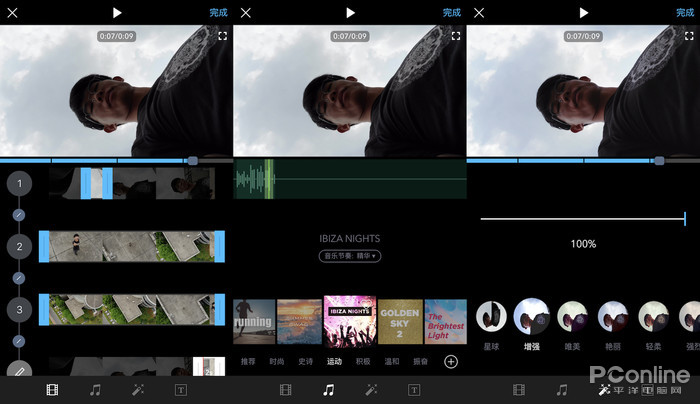
Task: Tap 完成 in the left panel
Action: (219, 12)
